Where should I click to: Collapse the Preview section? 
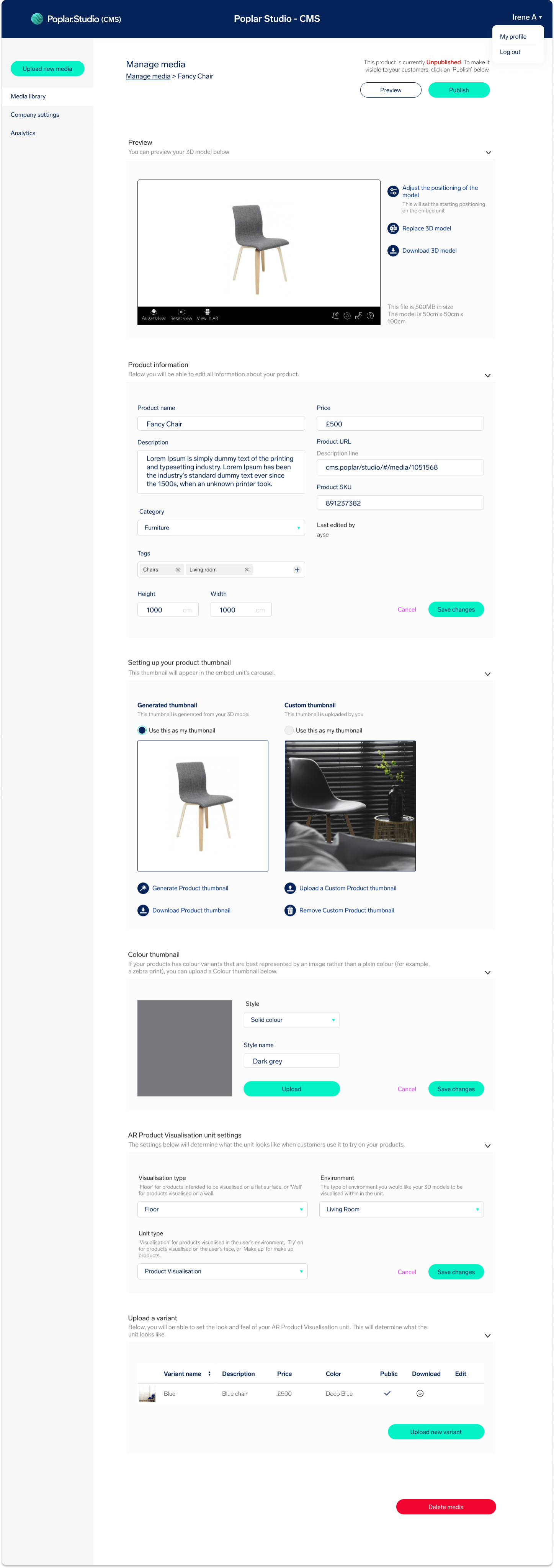(488, 153)
